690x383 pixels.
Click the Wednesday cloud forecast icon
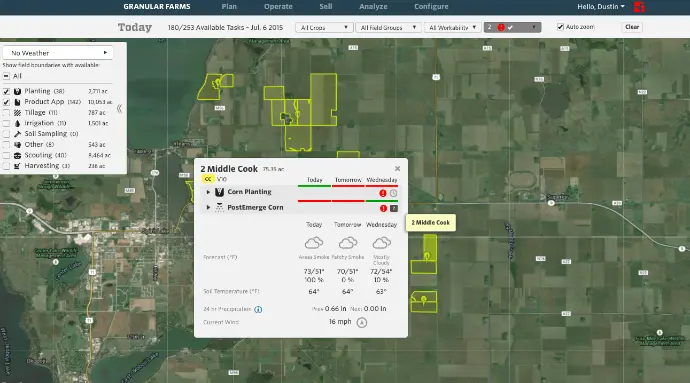point(382,243)
